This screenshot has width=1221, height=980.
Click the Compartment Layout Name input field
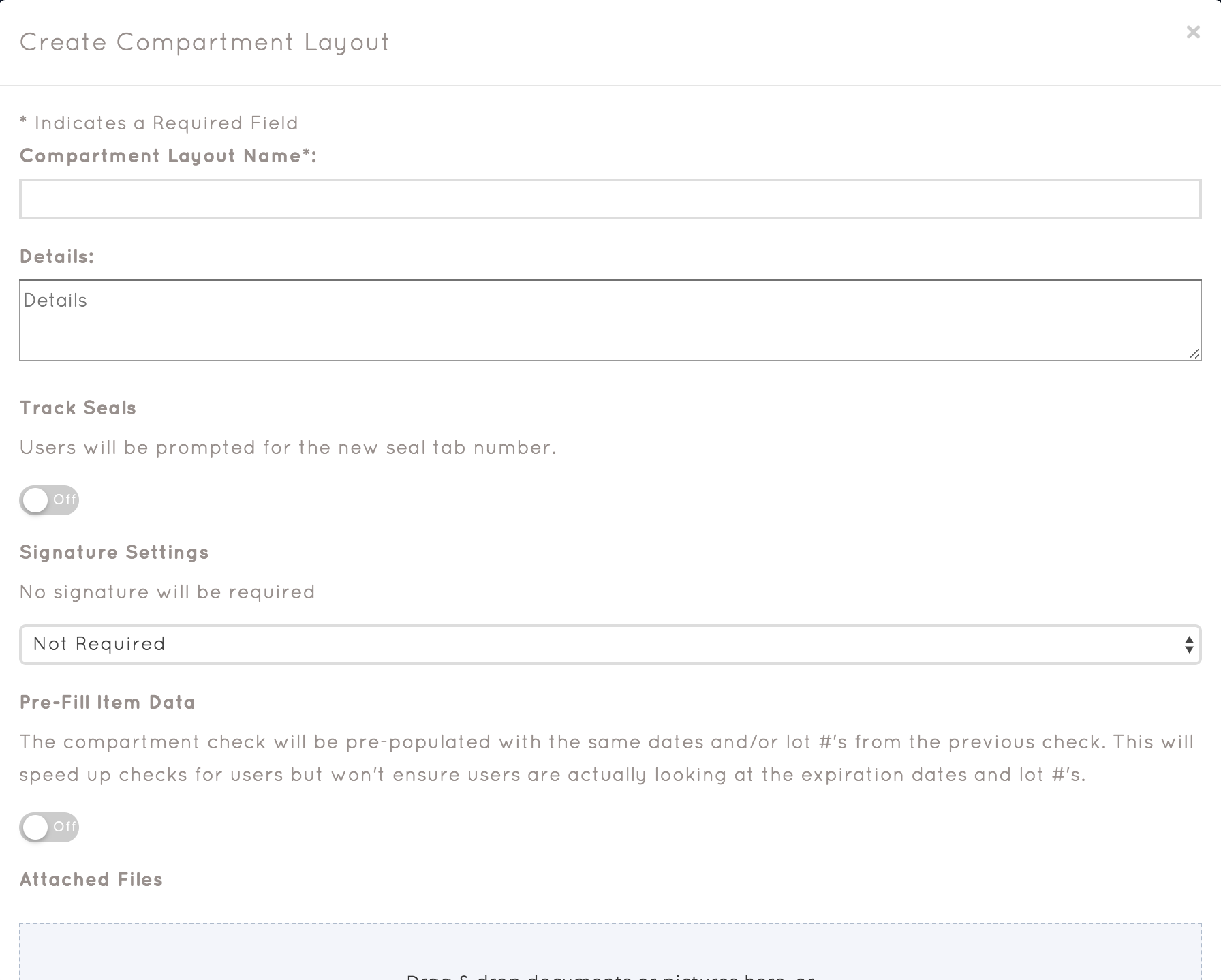(610, 199)
